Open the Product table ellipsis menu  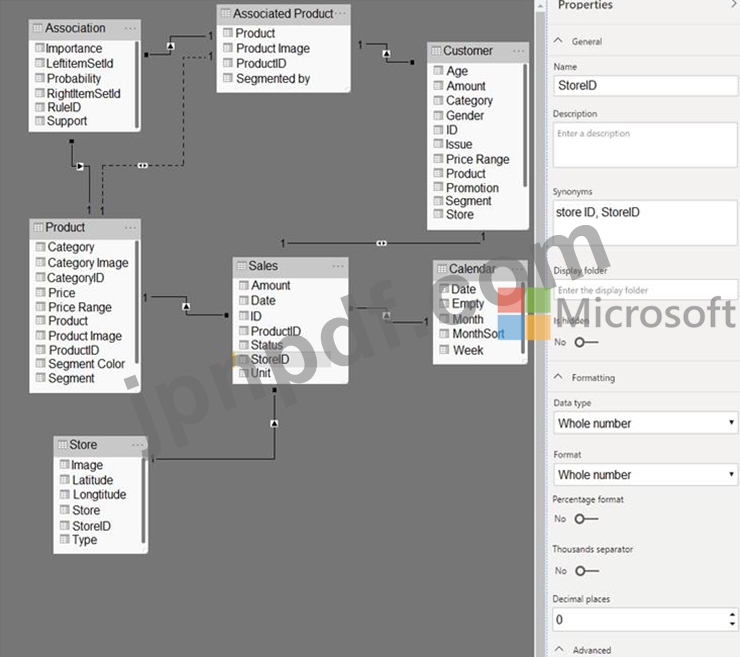click(x=130, y=227)
